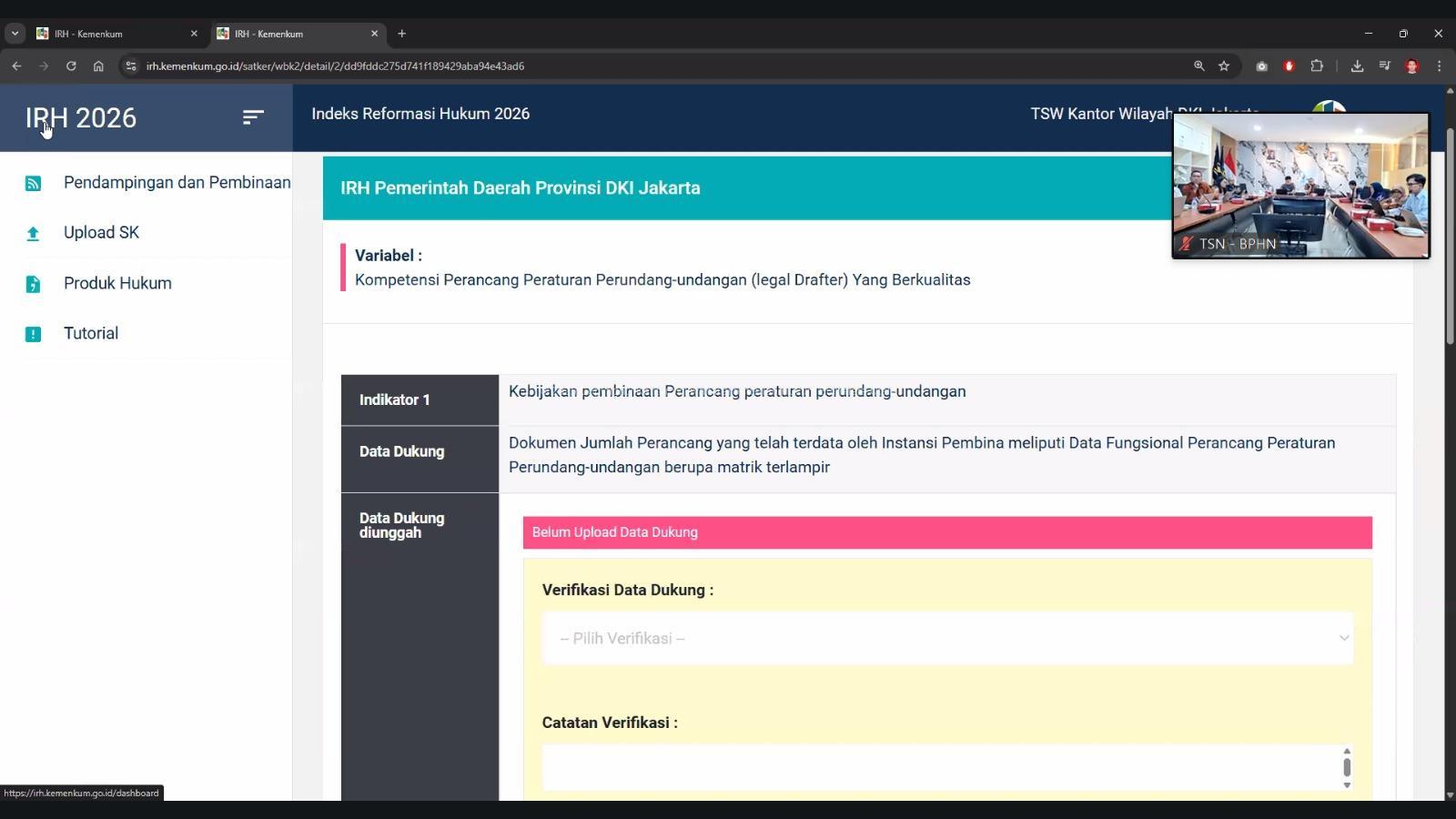Click the Tutorial exclamation icon
The image size is (1456, 819).
click(x=33, y=334)
